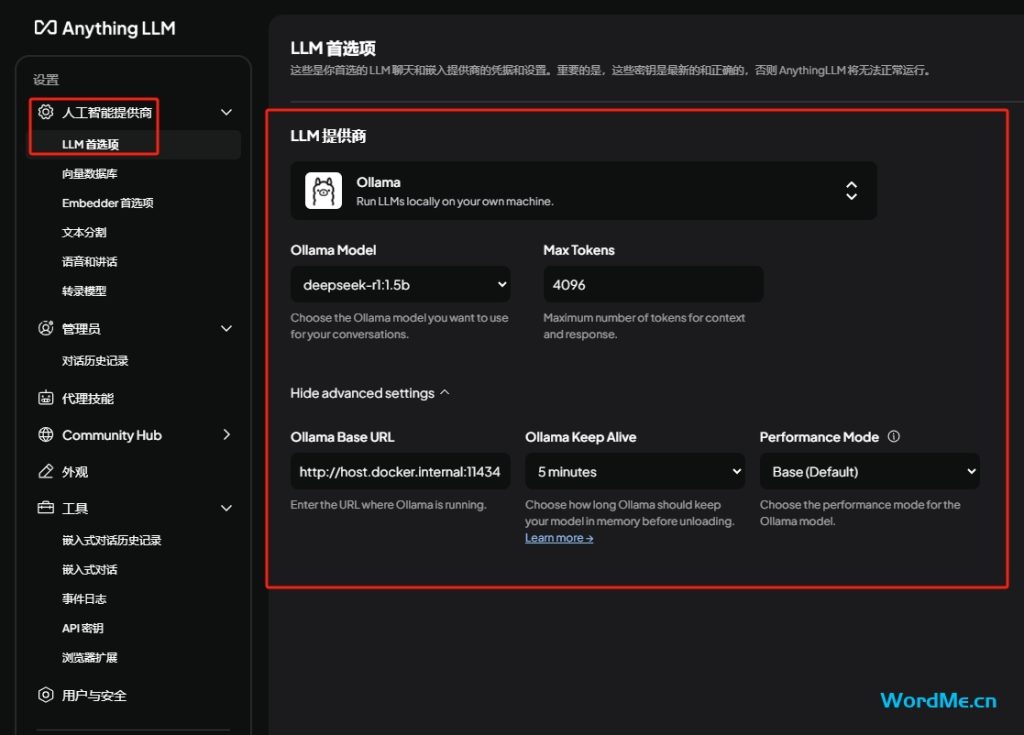Image resolution: width=1024 pixels, height=735 pixels.
Task: Click the 外观 pencil icon
Action: pyautogui.click(x=45, y=471)
